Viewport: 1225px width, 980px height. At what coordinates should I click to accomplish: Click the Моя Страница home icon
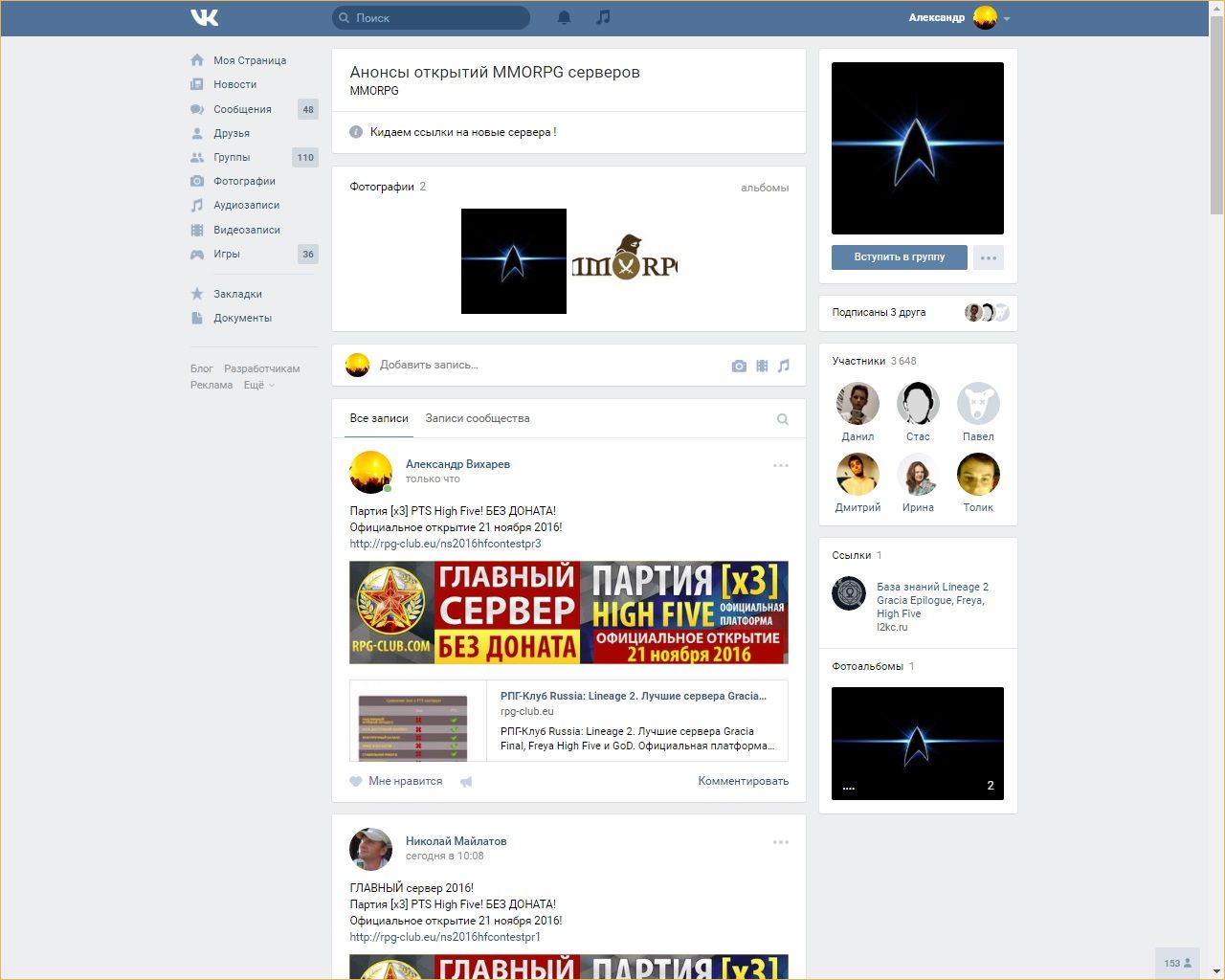[x=197, y=60]
